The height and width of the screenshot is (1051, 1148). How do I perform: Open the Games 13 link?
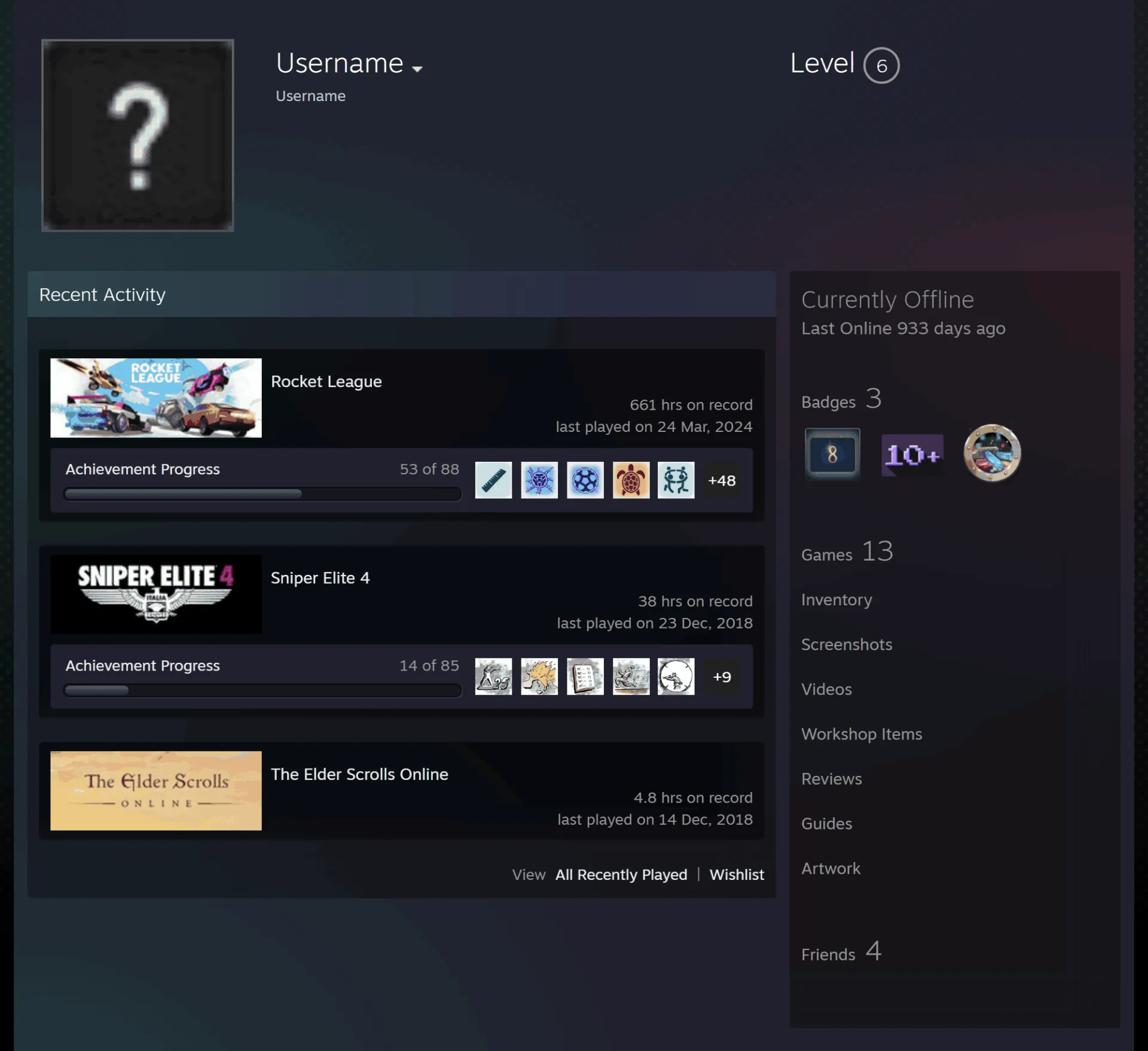tap(847, 552)
